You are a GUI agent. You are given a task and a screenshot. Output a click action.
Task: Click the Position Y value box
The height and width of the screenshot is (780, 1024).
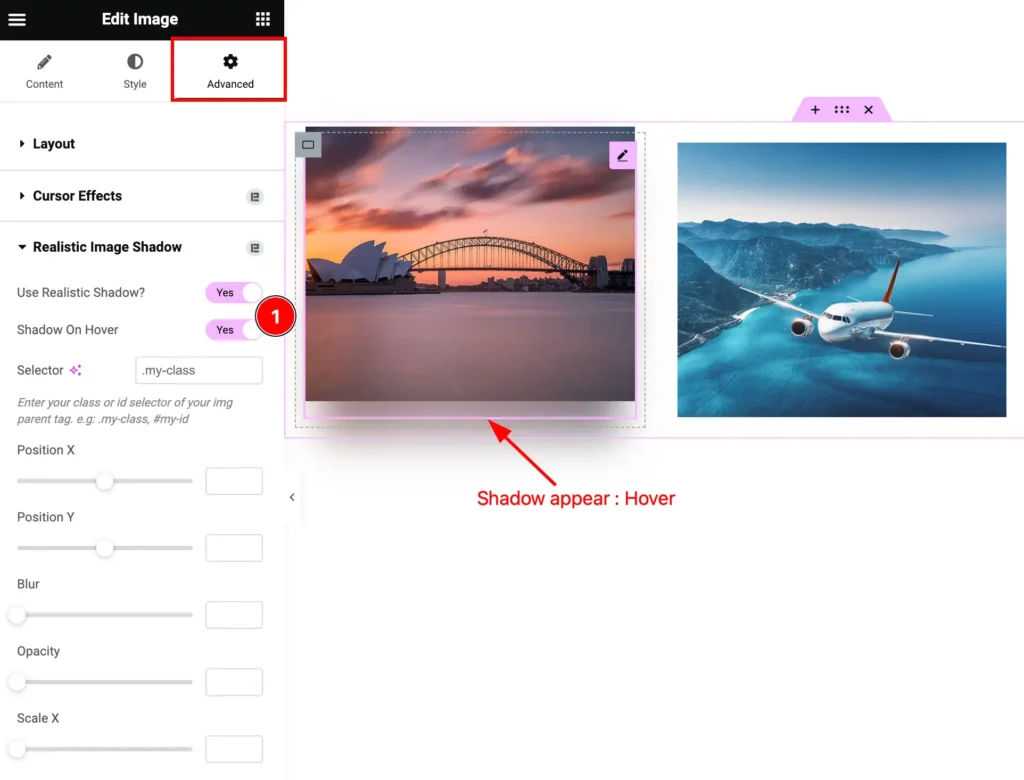[234, 548]
